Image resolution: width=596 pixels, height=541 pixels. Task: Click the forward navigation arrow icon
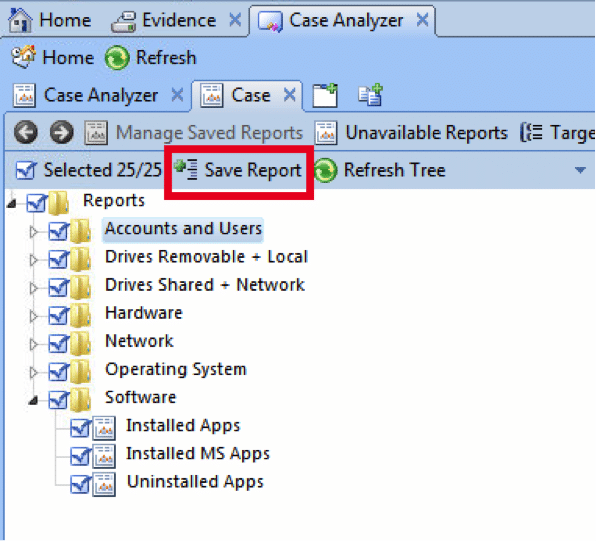coord(62,132)
